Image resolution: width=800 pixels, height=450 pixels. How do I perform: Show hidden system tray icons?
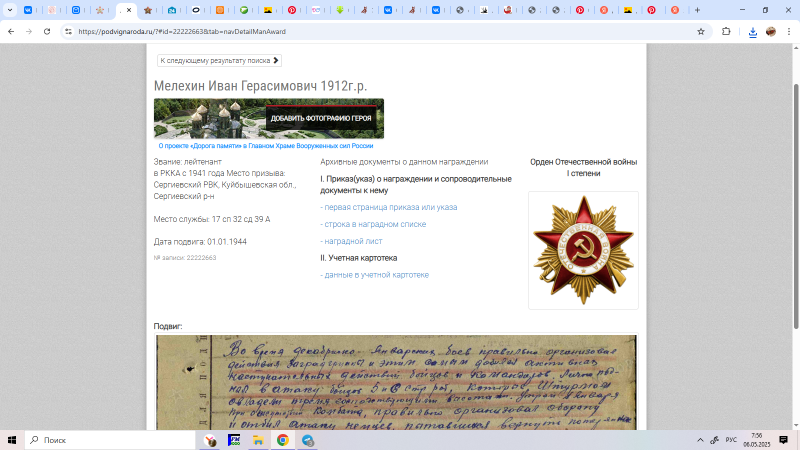(x=700, y=440)
